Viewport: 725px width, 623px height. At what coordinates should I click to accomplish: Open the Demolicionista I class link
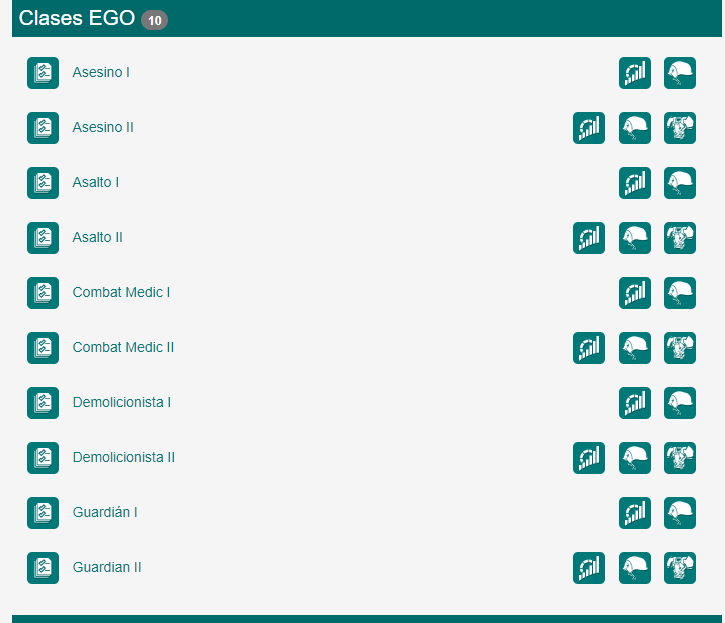pyautogui.click(x=121, y=403)
